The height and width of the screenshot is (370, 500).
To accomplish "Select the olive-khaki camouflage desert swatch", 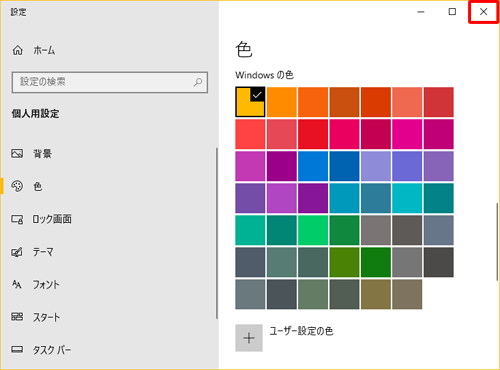I will (x=376, y=294).
